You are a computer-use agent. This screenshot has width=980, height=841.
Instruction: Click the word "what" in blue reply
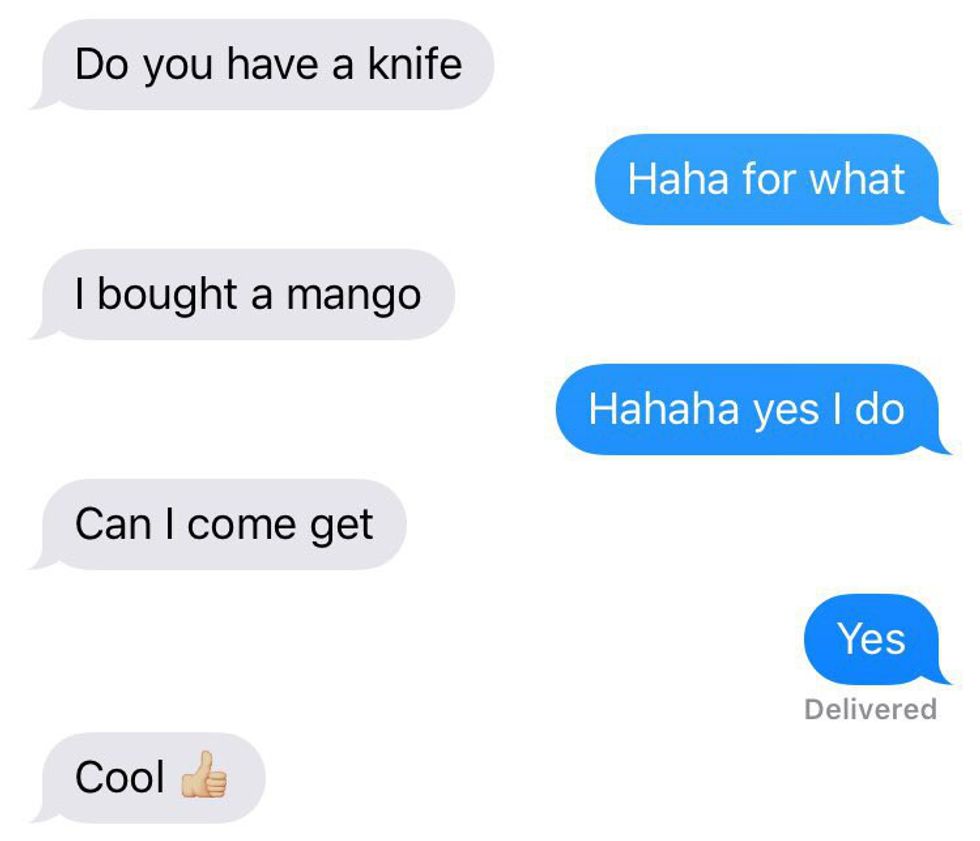pos(857,179)
